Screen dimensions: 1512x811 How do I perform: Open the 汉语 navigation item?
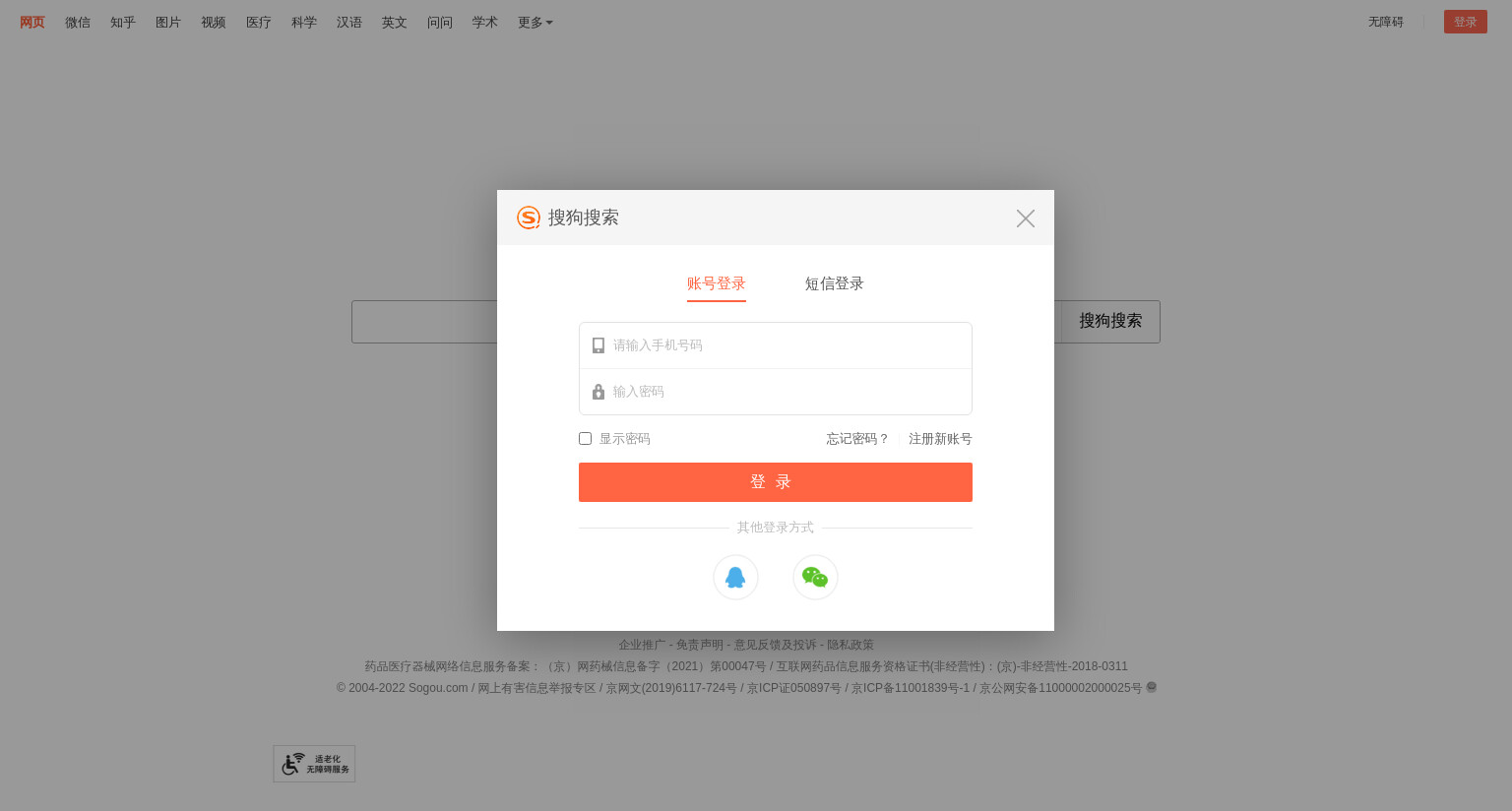tap(349, 23)
